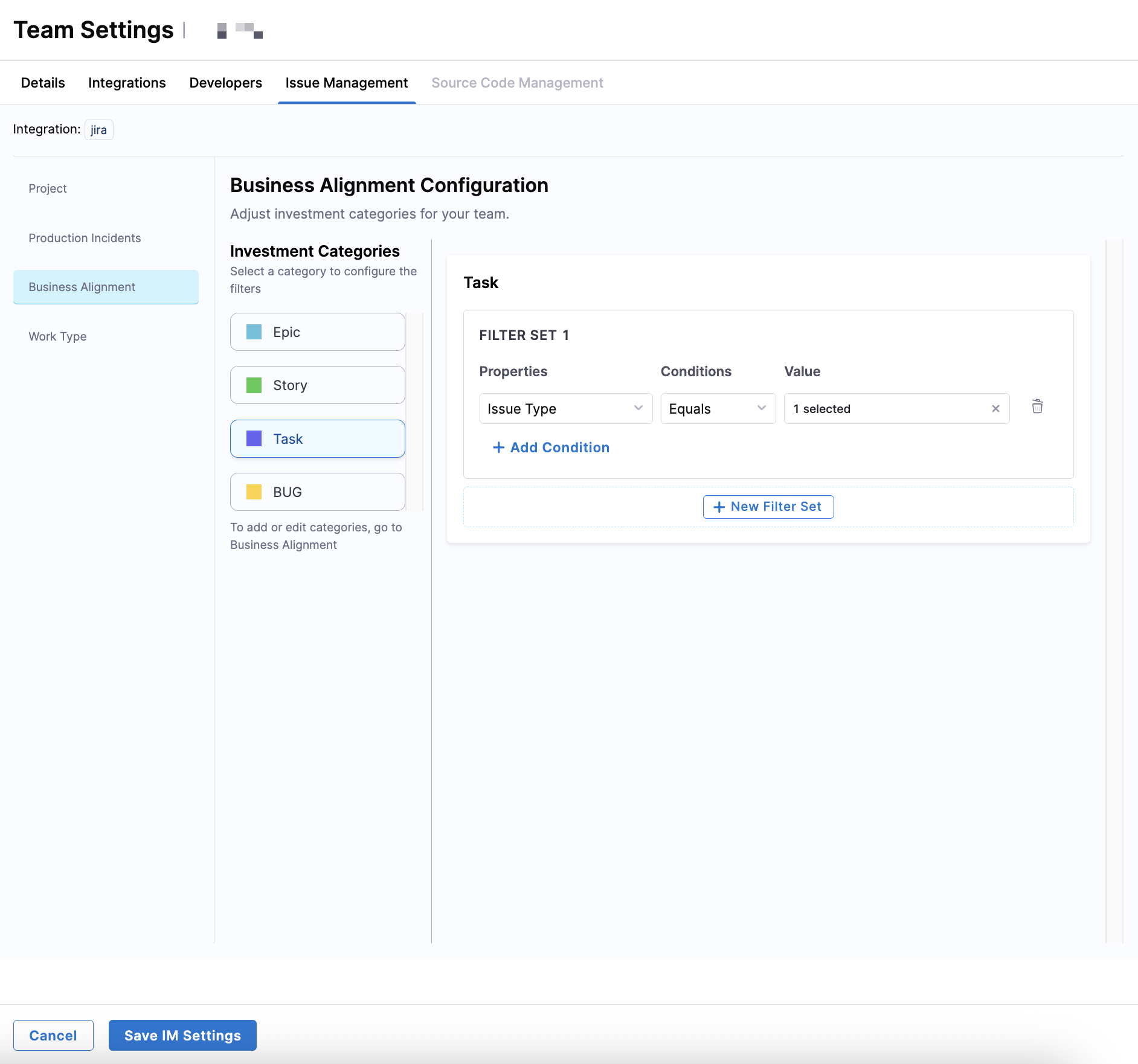Click the green Story color swatch
Screen dimensions: 1138x1064
click(254, 385)
